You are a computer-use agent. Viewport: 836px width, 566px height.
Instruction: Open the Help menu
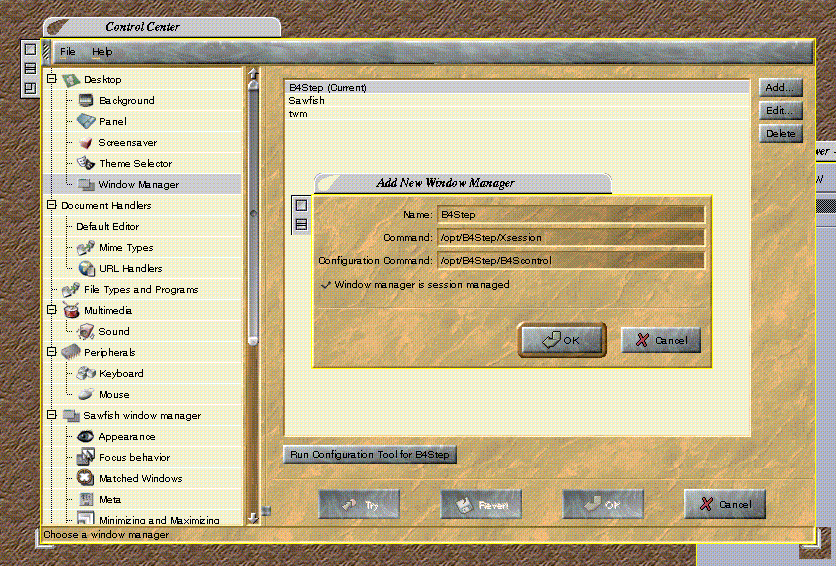tap(102, 51)
